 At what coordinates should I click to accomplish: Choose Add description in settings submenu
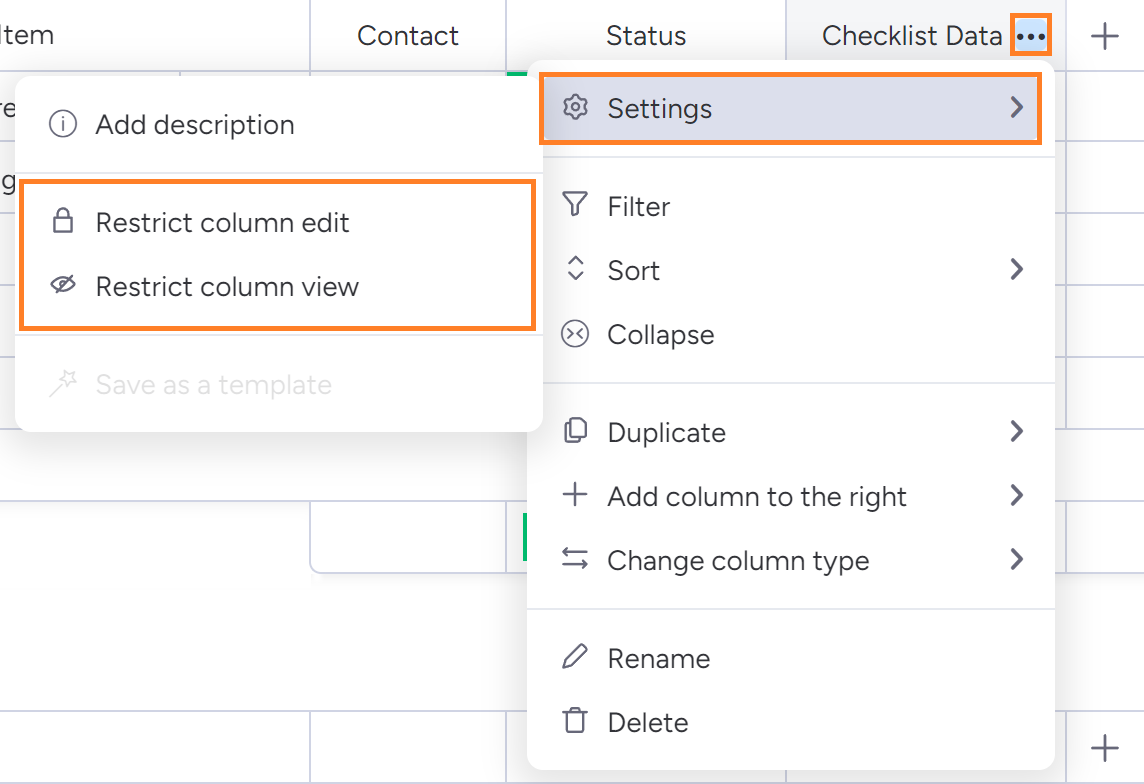tap(195, 125)
